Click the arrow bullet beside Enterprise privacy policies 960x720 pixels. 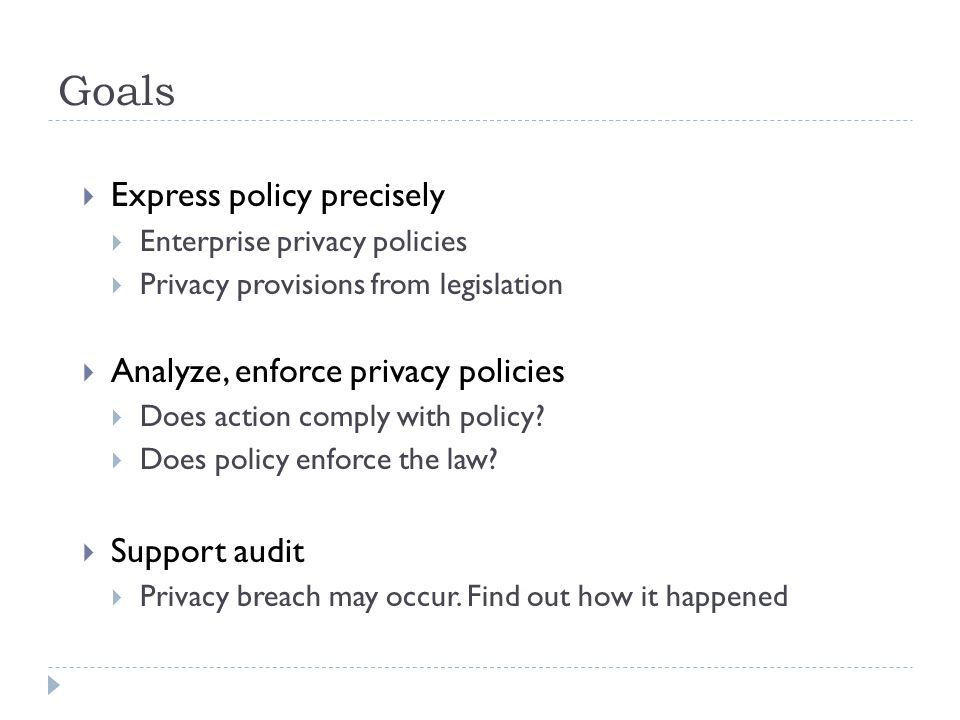coord(117,243)
